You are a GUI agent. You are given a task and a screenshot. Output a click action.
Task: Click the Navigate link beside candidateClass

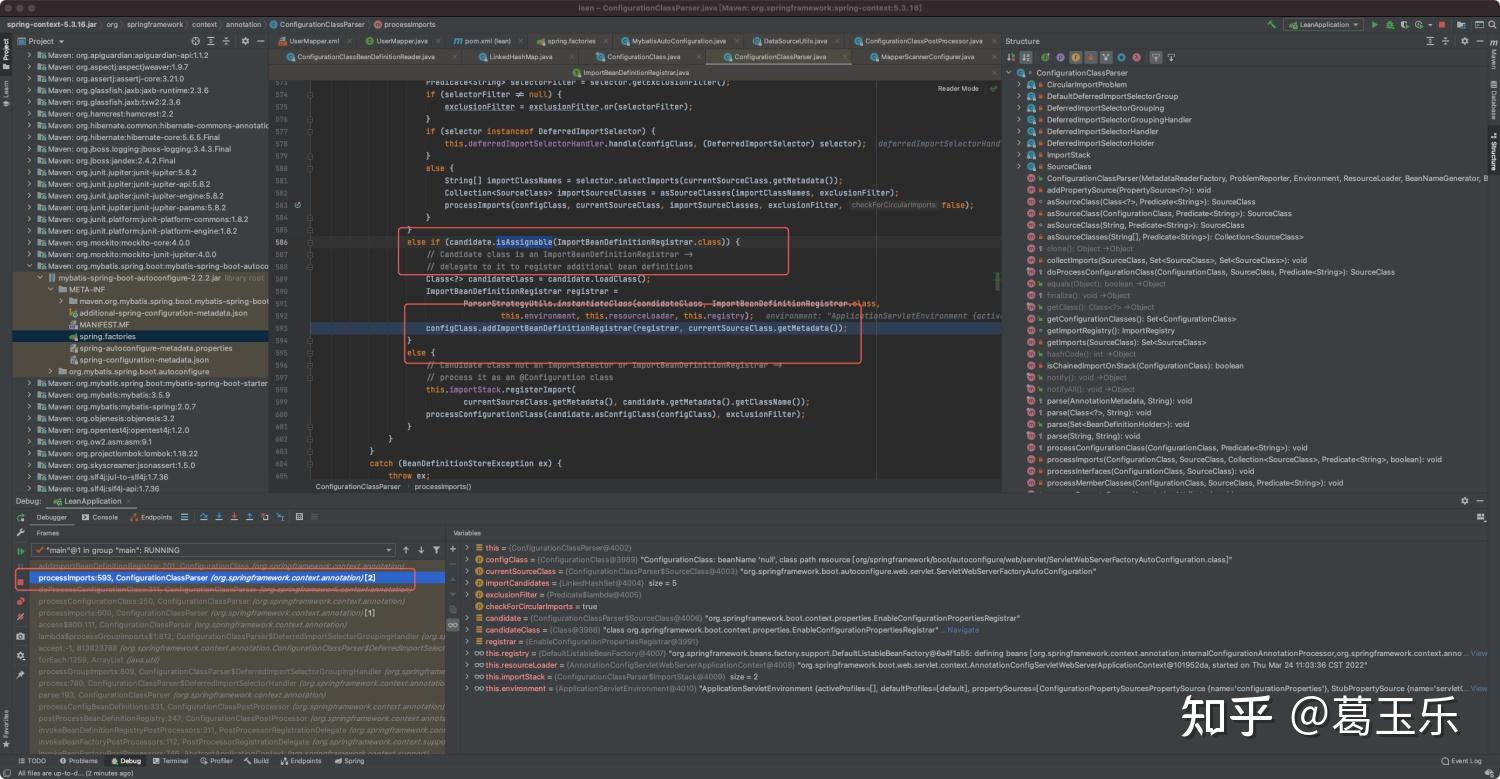tap(963, 630)
